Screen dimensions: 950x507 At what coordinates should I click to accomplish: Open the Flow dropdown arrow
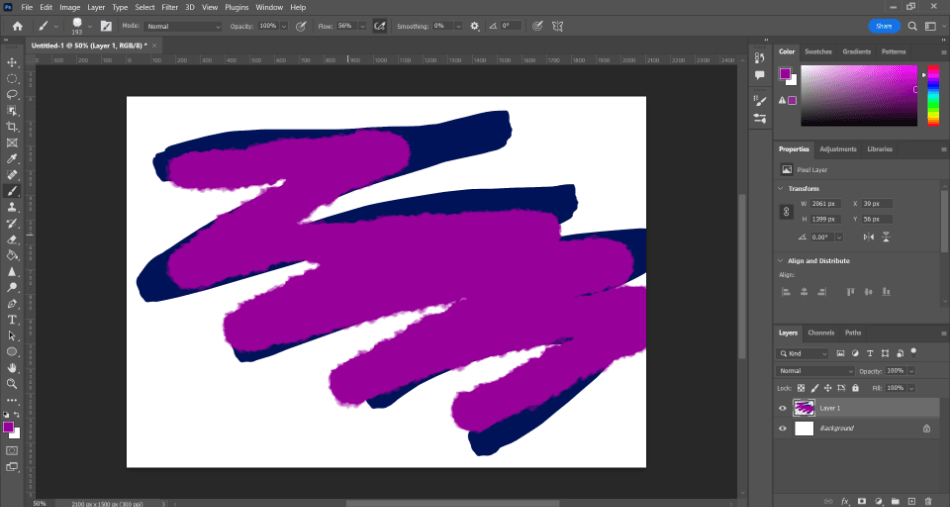pyautogui.click(x=362, y=26)
